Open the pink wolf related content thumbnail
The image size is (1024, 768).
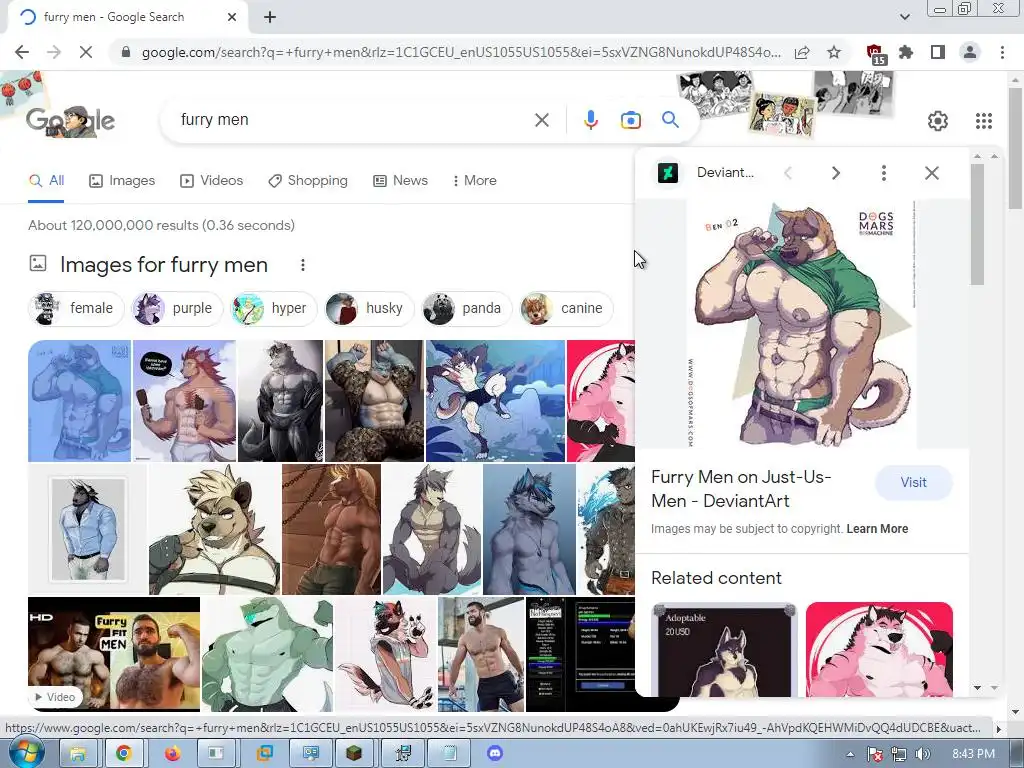[879, 649]
